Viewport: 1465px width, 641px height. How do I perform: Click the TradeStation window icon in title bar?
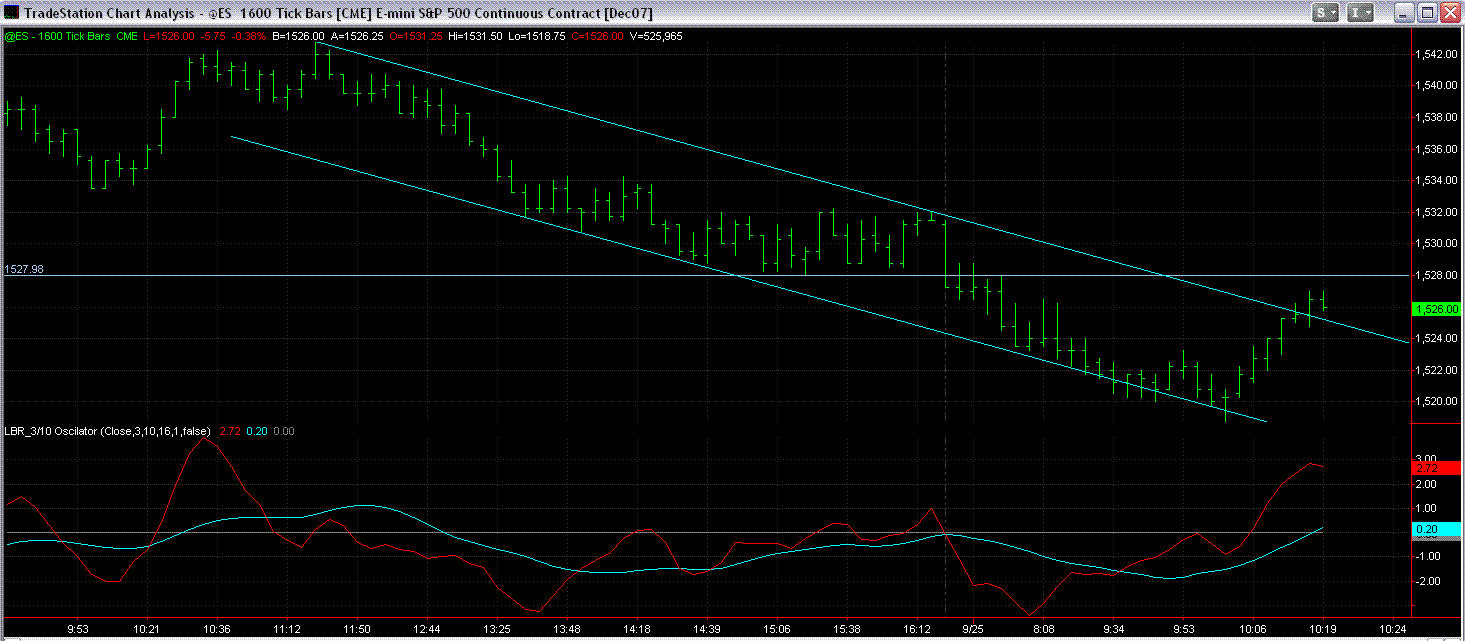click(12, 12)
